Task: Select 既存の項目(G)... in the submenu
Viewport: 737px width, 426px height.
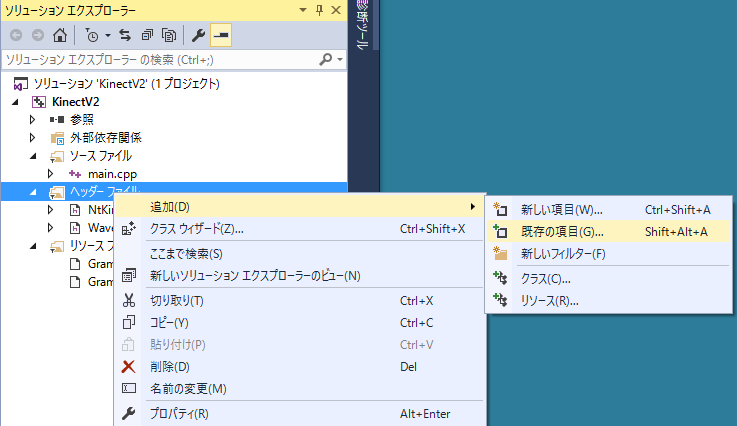Action: click(x=561, y=231)
